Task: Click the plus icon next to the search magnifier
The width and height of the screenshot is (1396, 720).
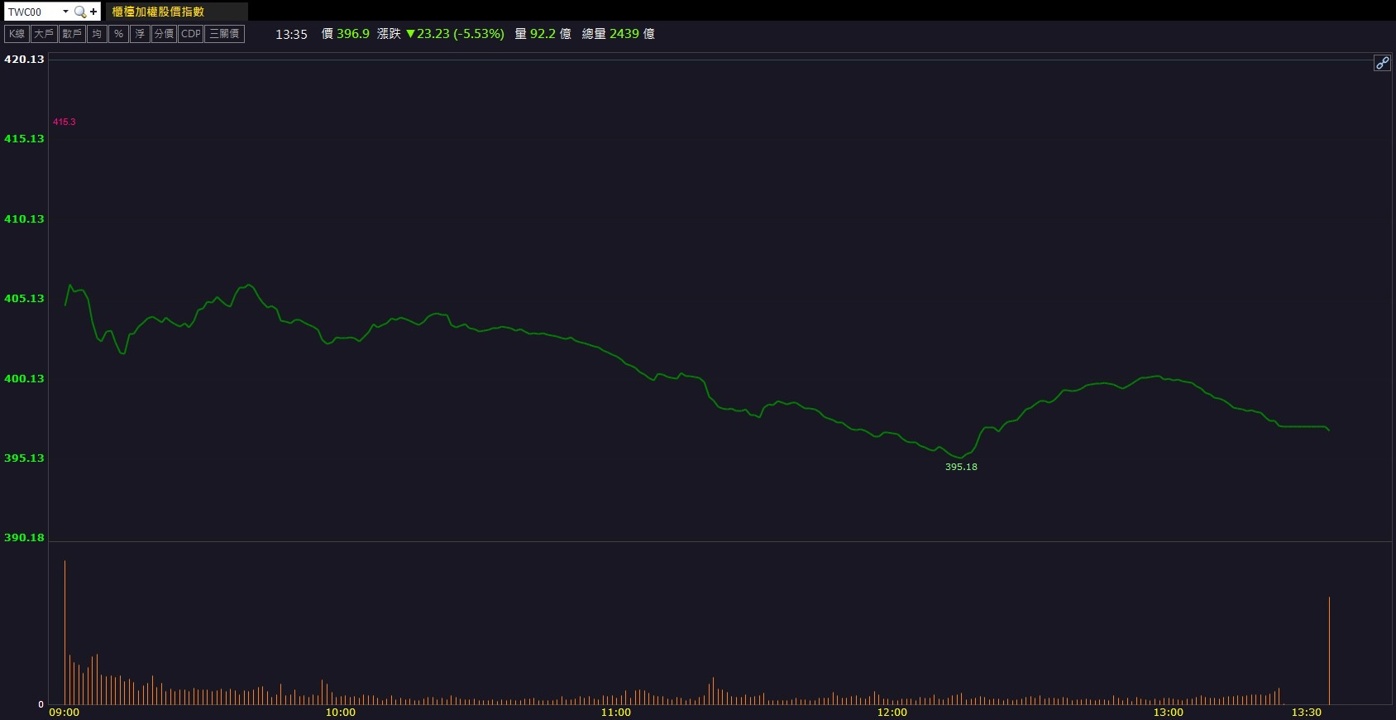Action: click(94, 12)
